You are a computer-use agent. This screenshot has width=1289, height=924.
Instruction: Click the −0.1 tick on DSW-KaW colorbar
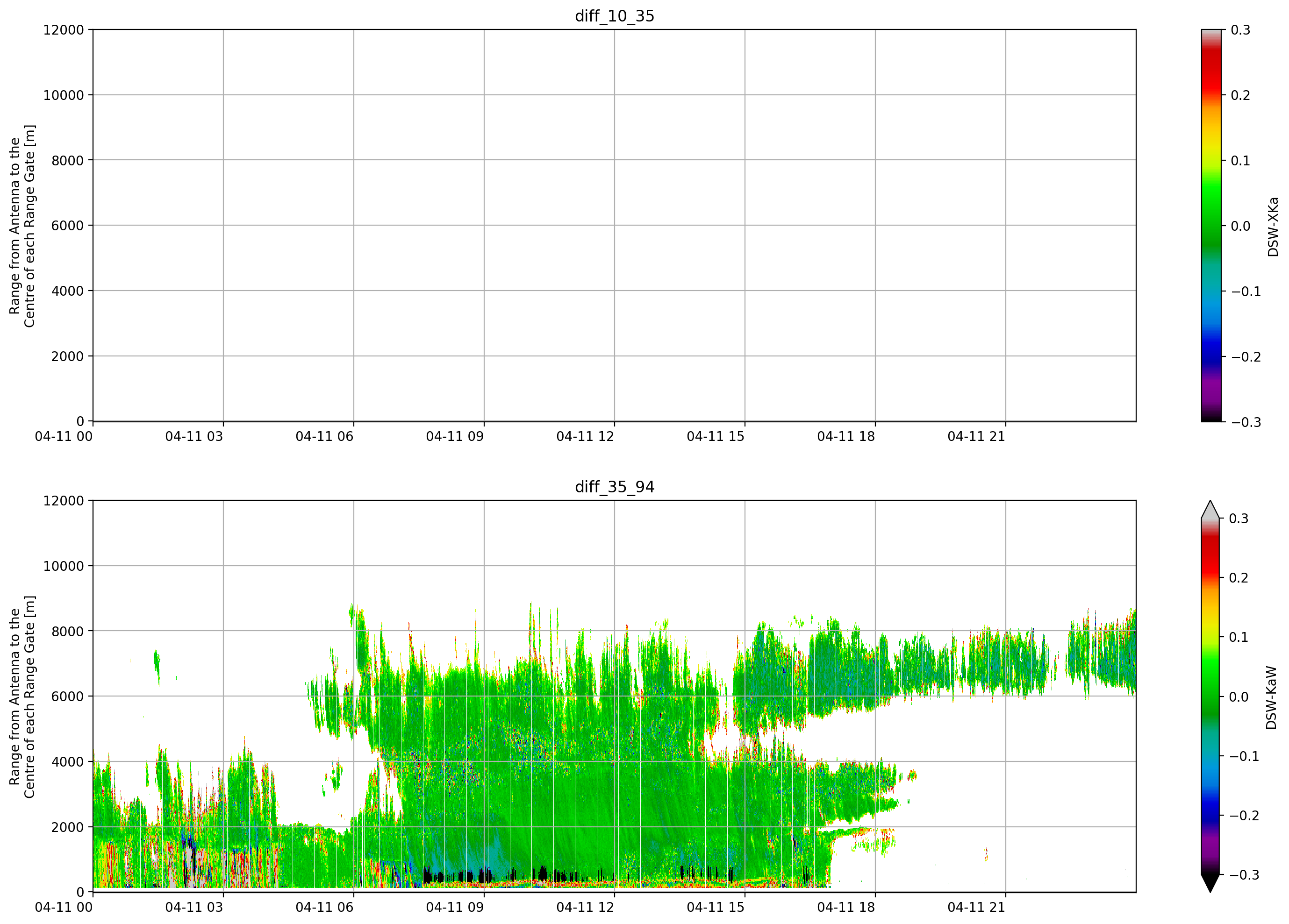click(x=1245, y=756)
